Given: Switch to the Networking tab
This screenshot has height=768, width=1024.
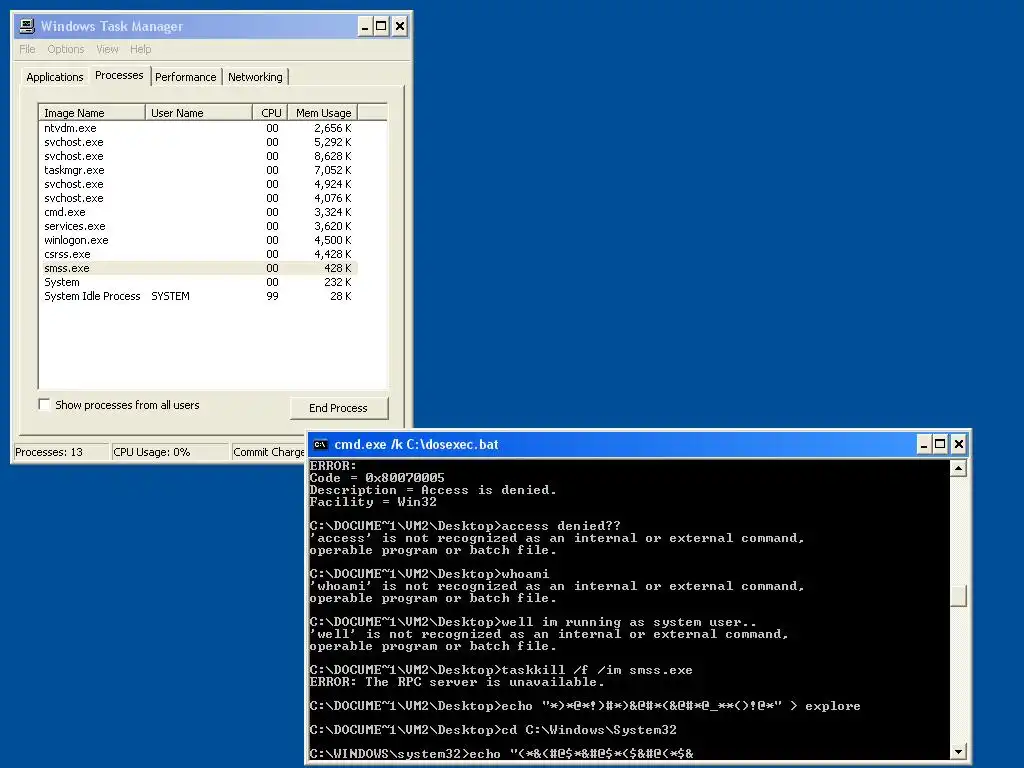Looking at the screenshot, I should [x=255, y=77].
